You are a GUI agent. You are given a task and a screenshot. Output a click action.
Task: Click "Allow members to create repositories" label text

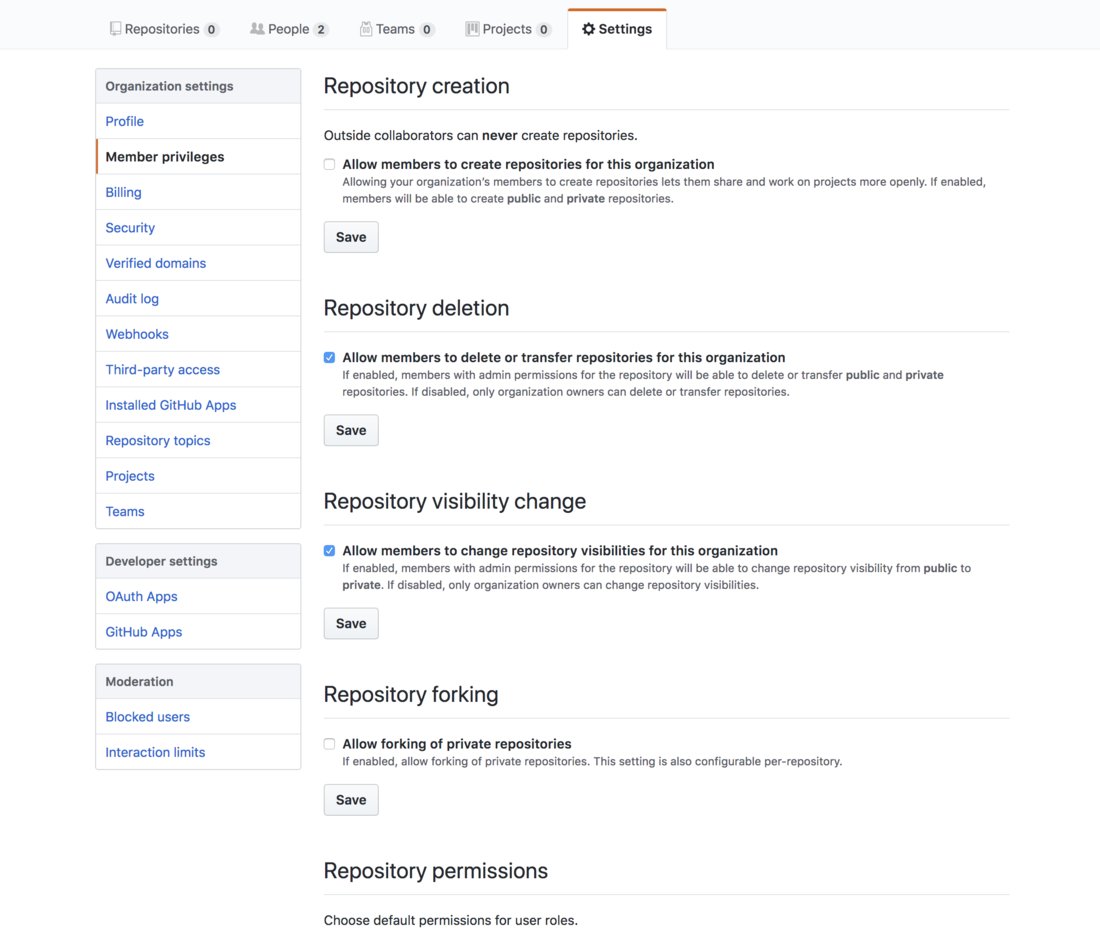(x=528, y=164)
